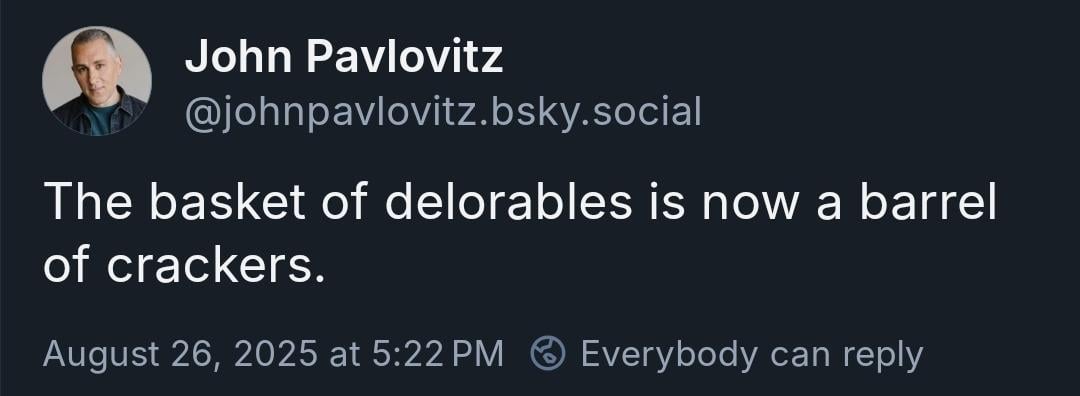Click the man's face in the avatar
The height and width of the screenshot is (396, 1080).
point(95,65)
